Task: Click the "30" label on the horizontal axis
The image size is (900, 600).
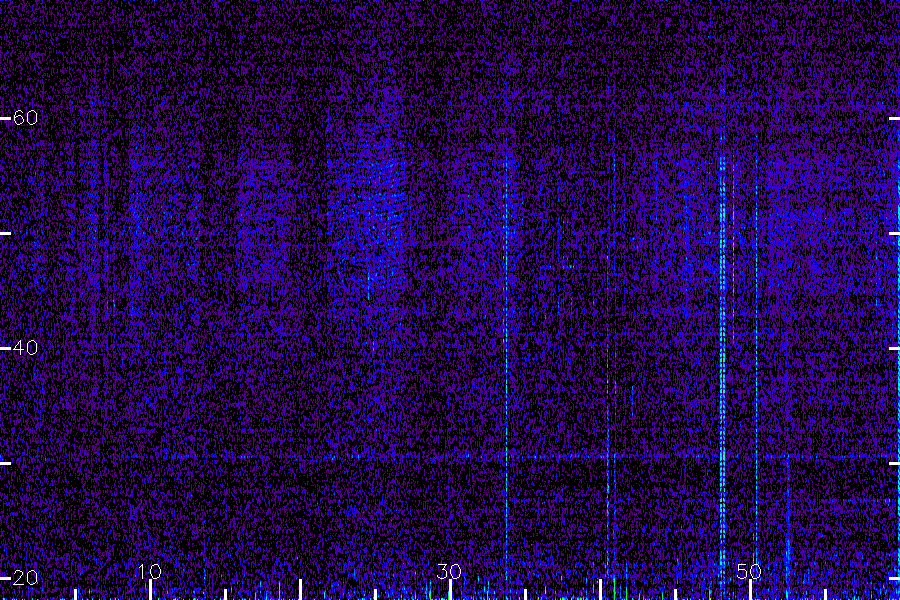Action: (449, 571)
